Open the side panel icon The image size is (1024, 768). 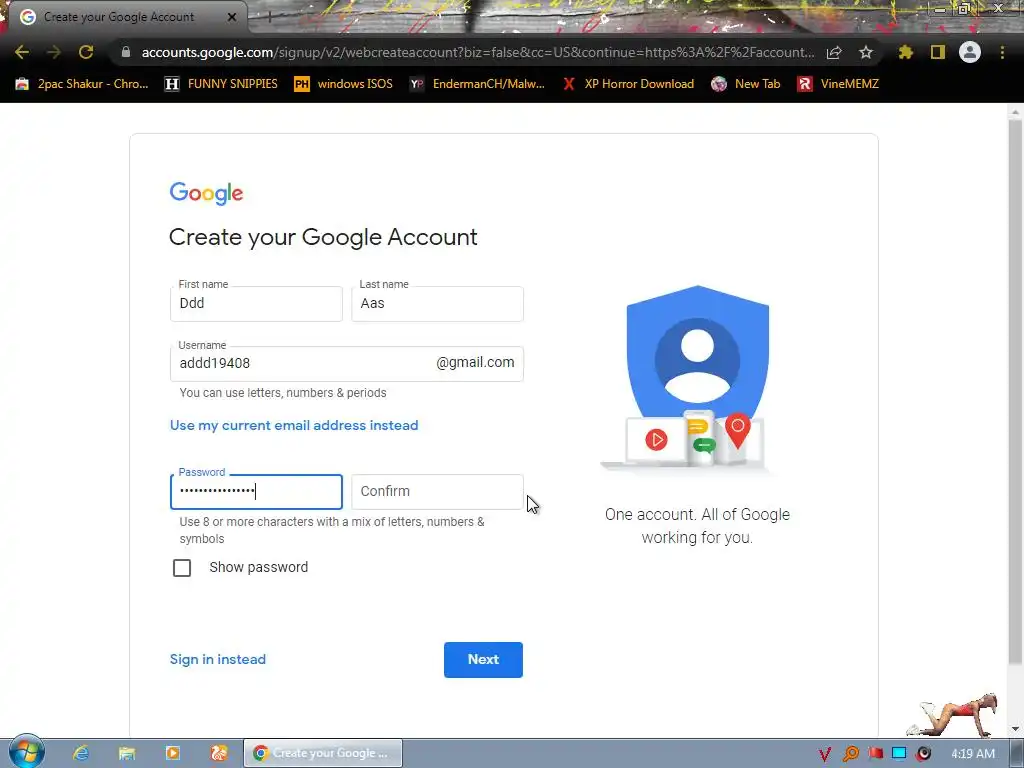[x=938, y=52]
